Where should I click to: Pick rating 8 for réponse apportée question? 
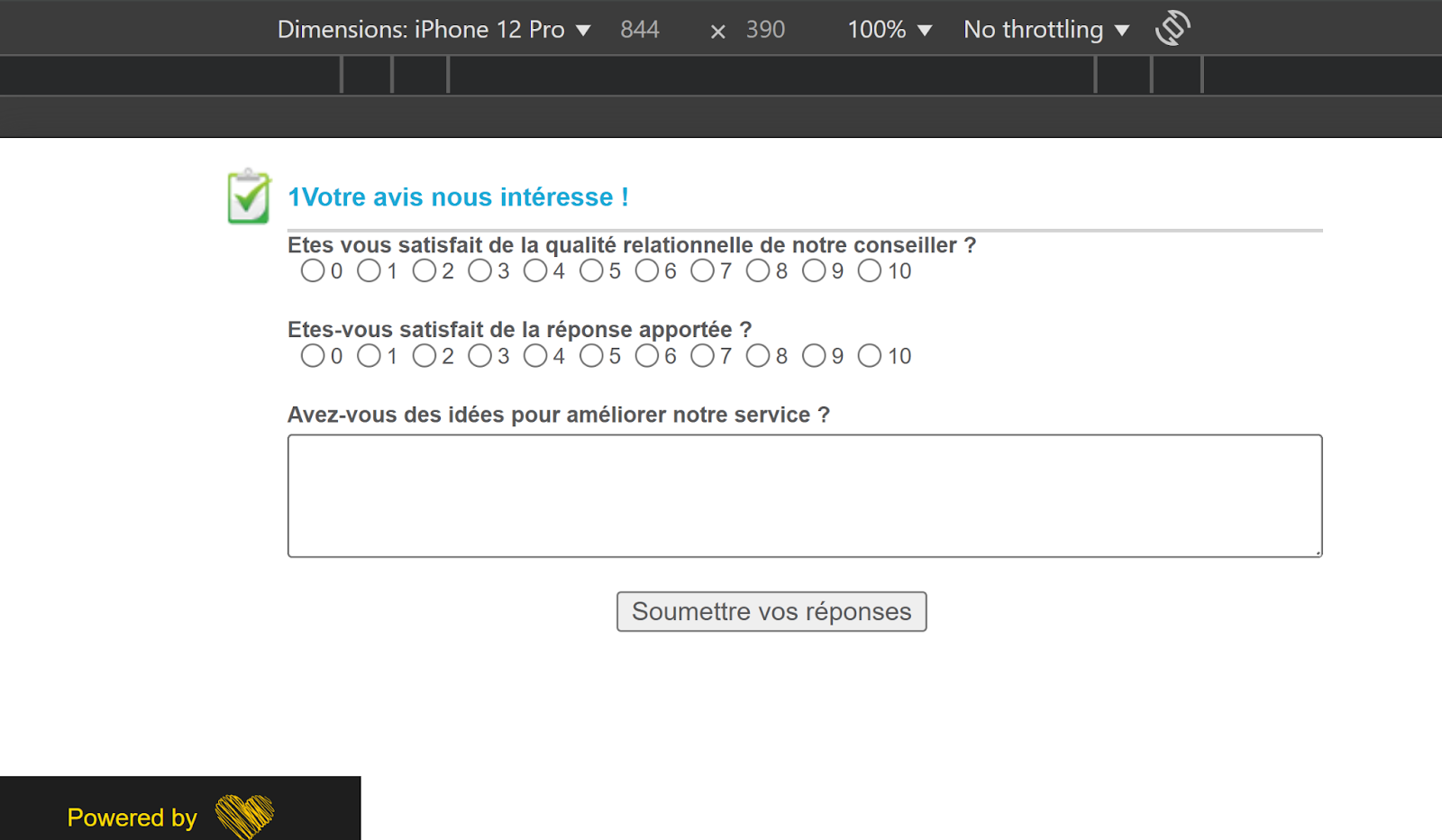point(758,356)
